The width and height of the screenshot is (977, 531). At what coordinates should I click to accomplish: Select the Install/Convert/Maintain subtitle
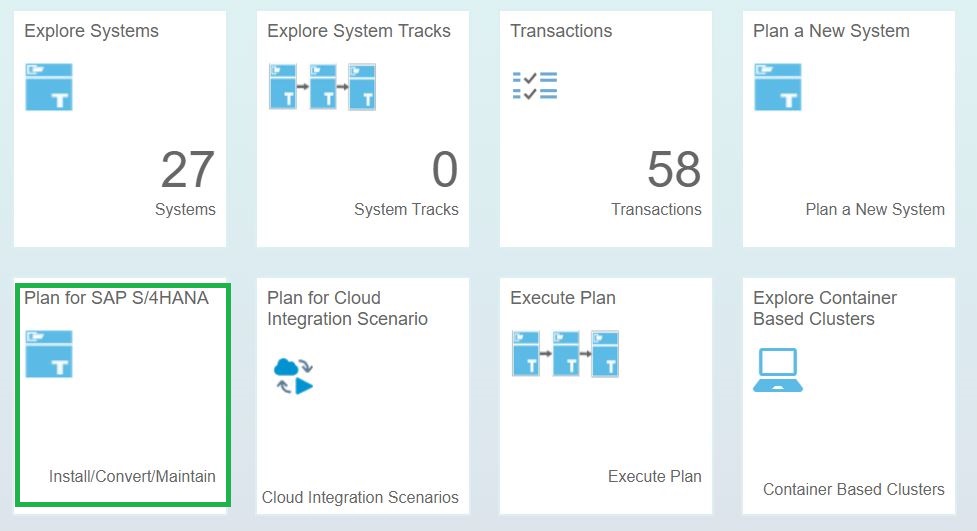132,476
